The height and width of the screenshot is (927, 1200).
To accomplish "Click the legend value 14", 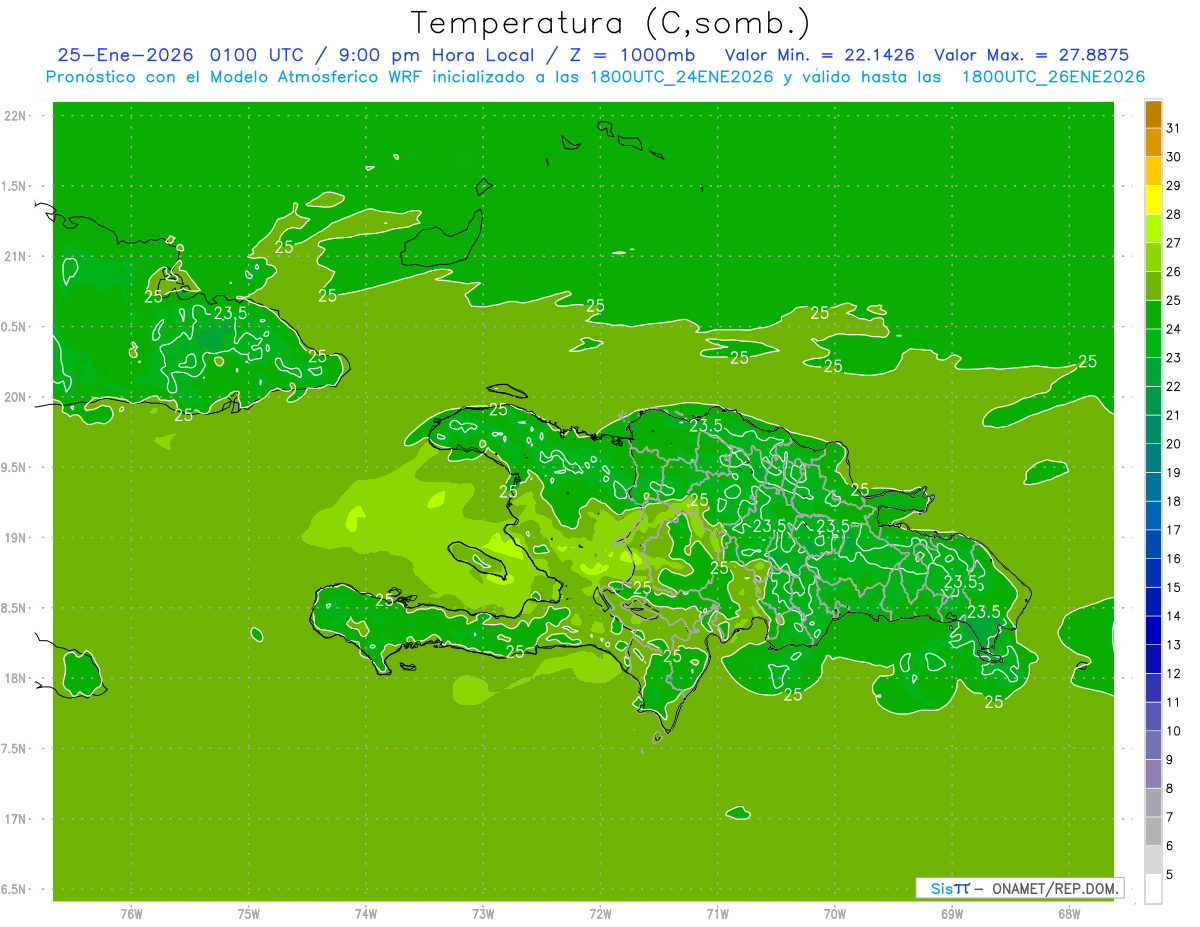I will click(1174, 616).
